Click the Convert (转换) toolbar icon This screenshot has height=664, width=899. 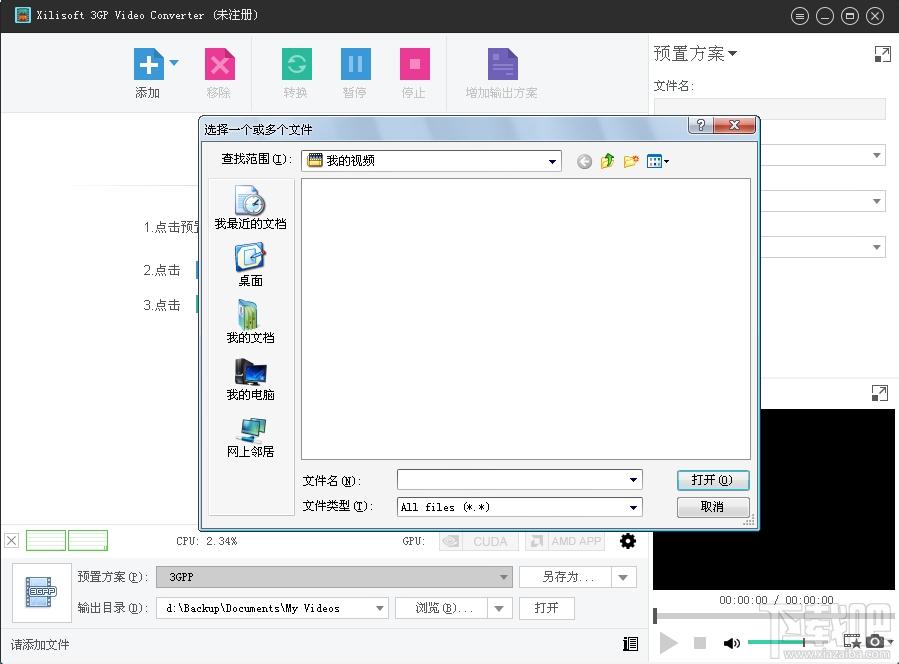coord(296,64)
